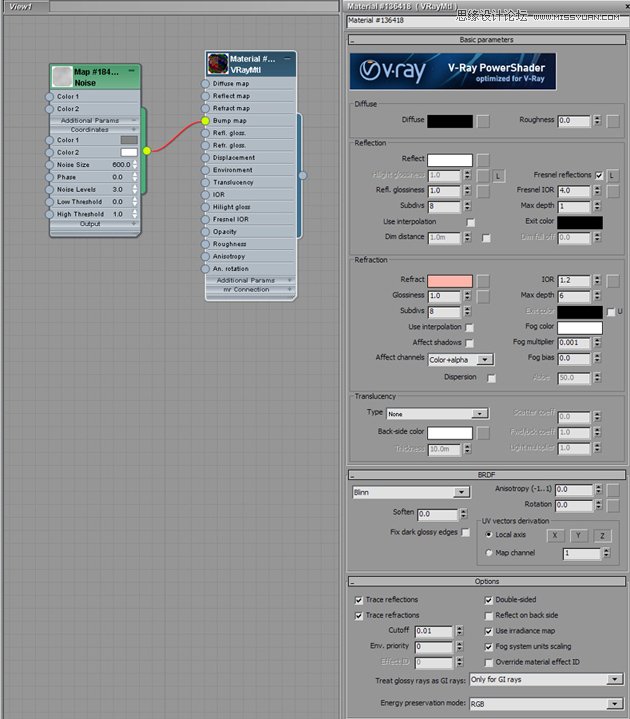The width and height of the screenshot is (630, 719).
Task: Switch to the View1 tab
Action: point(25,6)
